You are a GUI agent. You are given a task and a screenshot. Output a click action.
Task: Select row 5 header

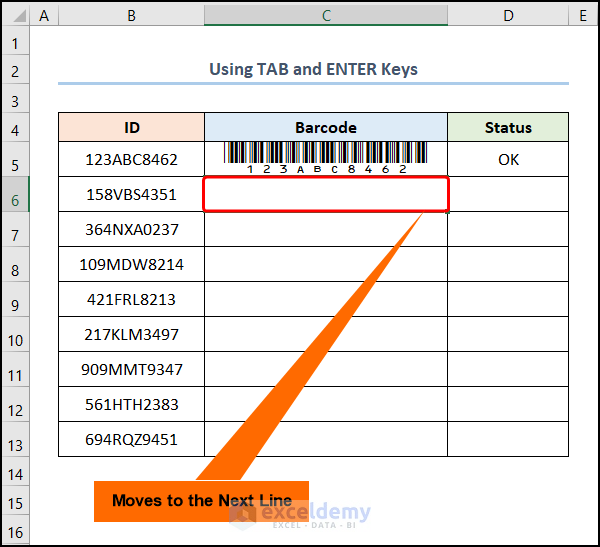pos(15,159)
